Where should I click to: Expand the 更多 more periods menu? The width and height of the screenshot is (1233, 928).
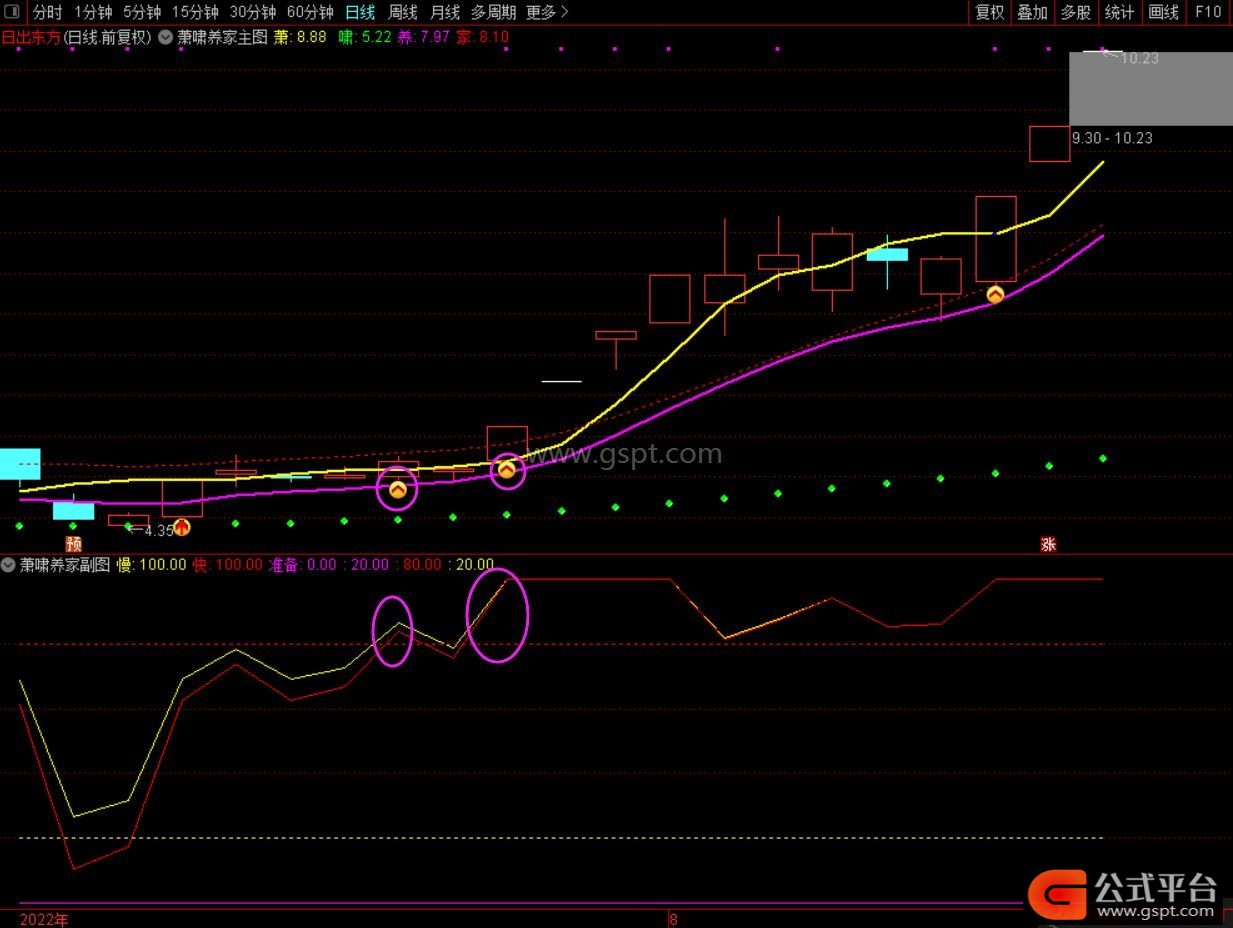tap(547, 12)
